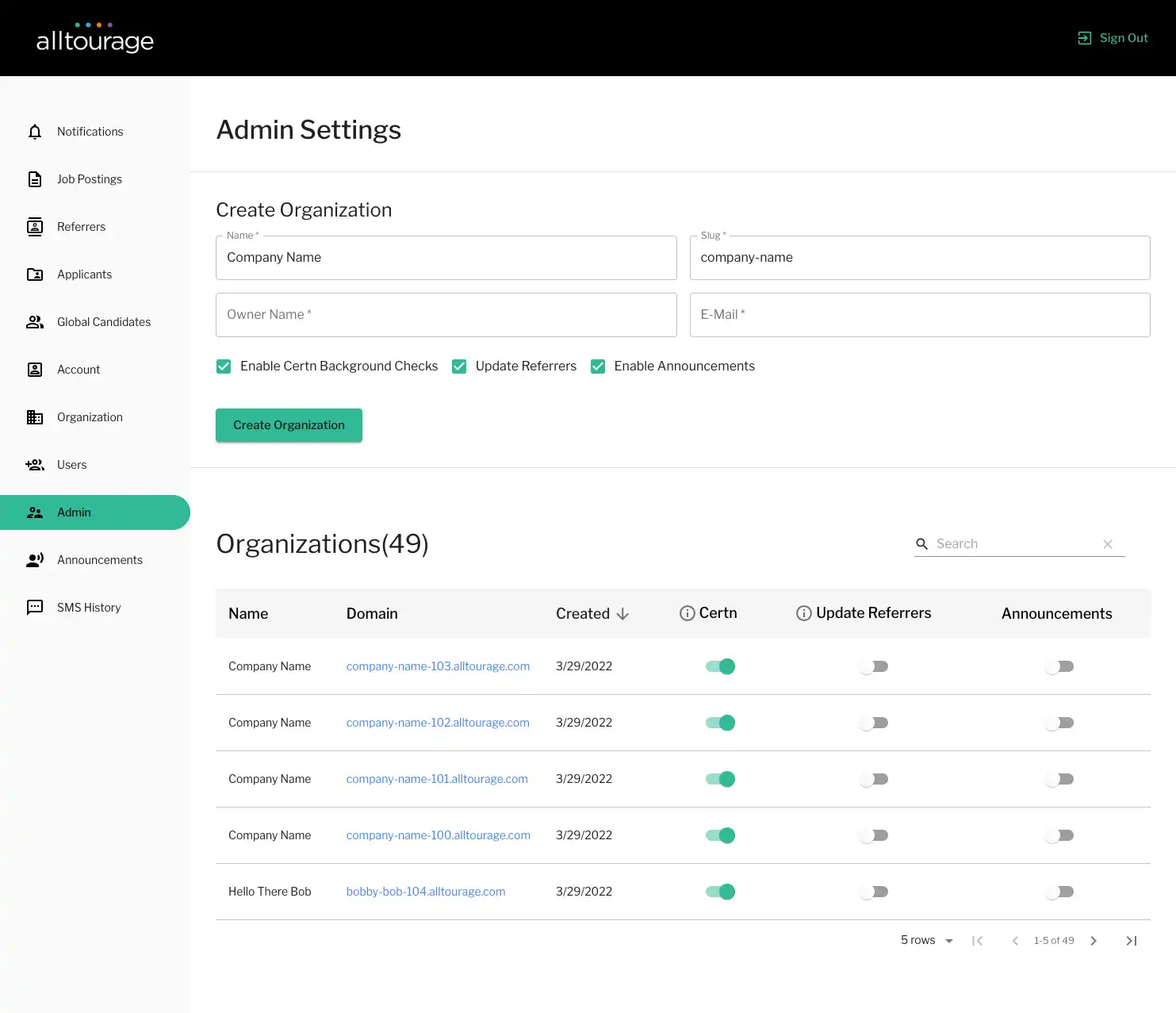Click the Users group-add icon
Viewport: 1176px width, 1013px height.
click(x=35, y=465)
